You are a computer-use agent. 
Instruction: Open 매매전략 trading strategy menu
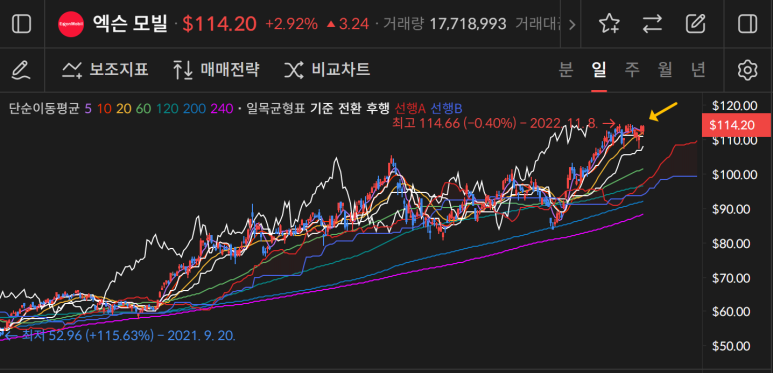(x=216, y=70)
